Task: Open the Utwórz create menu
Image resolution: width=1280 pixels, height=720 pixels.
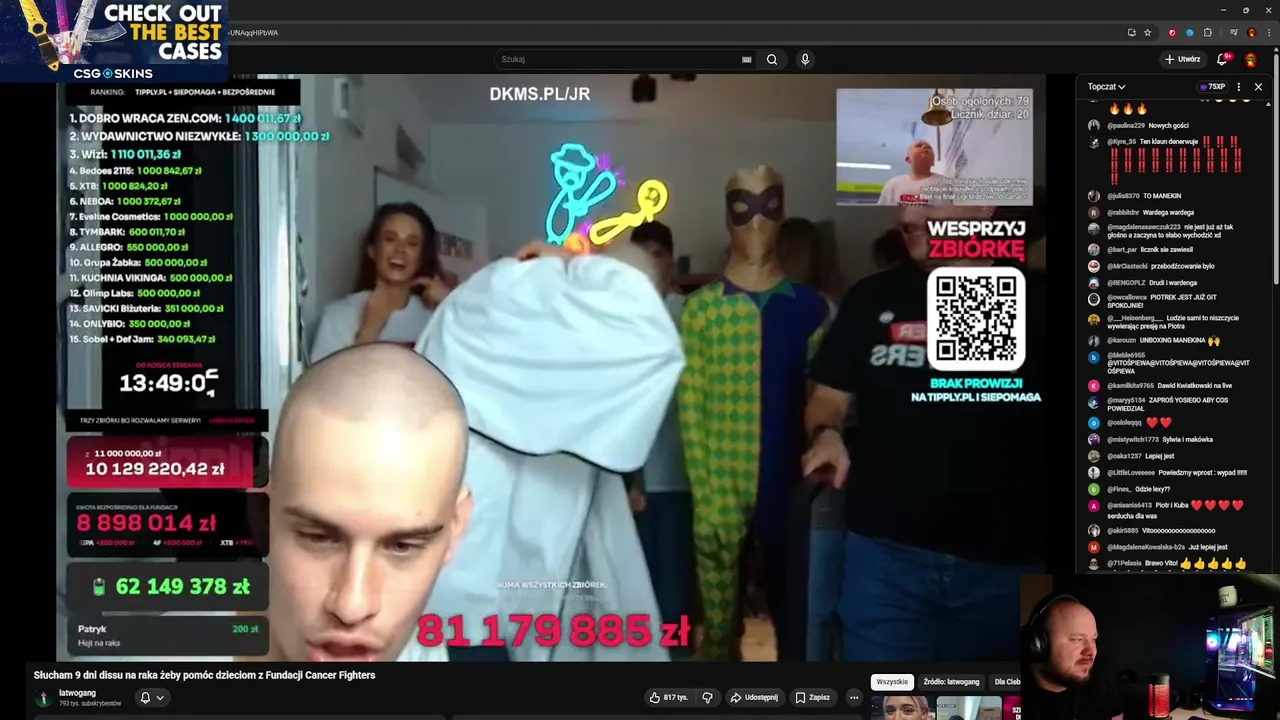Action: (x=1182, y=59)
